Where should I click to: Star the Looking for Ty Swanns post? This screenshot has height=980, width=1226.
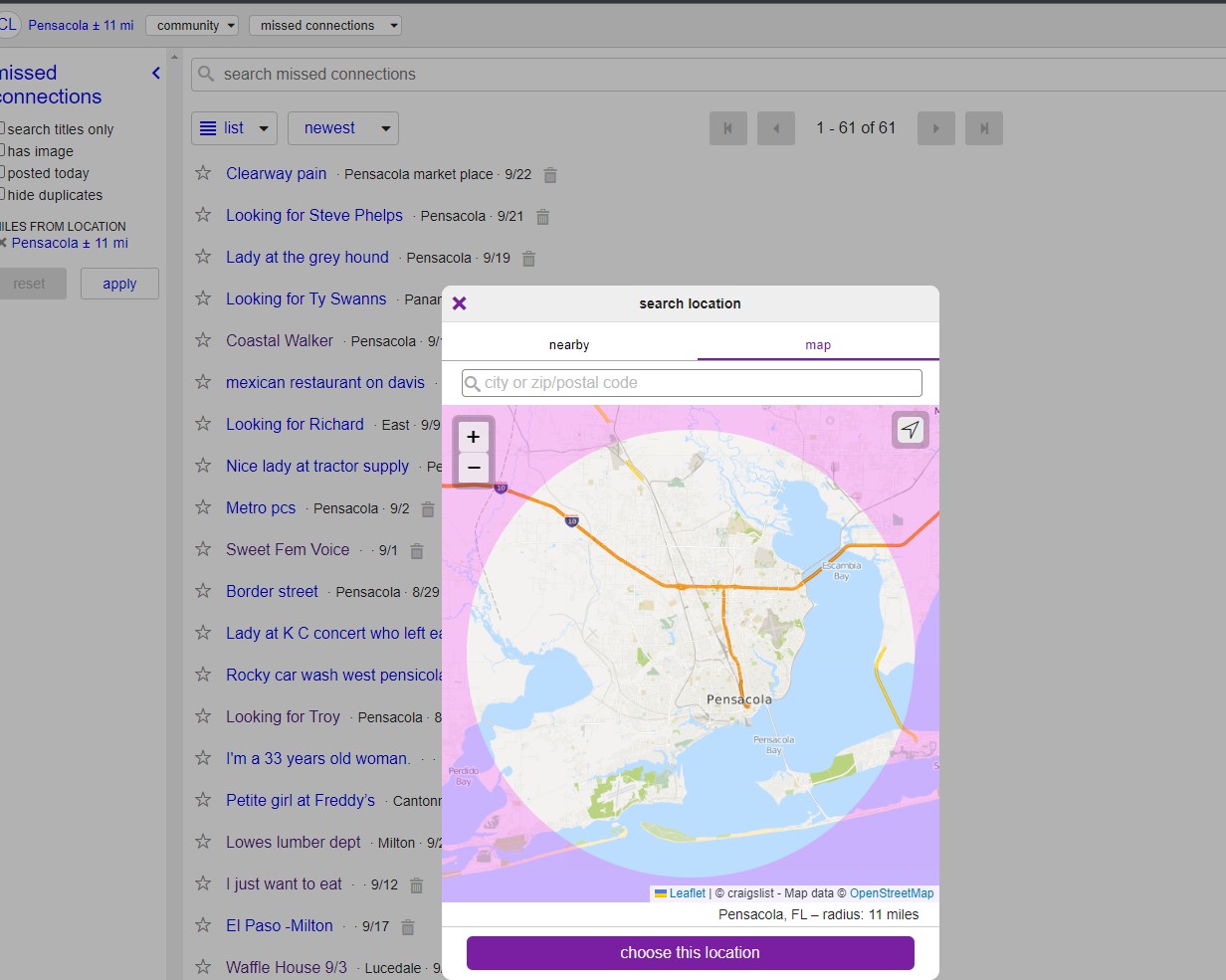pyautogui.click(x=203, y=298)
